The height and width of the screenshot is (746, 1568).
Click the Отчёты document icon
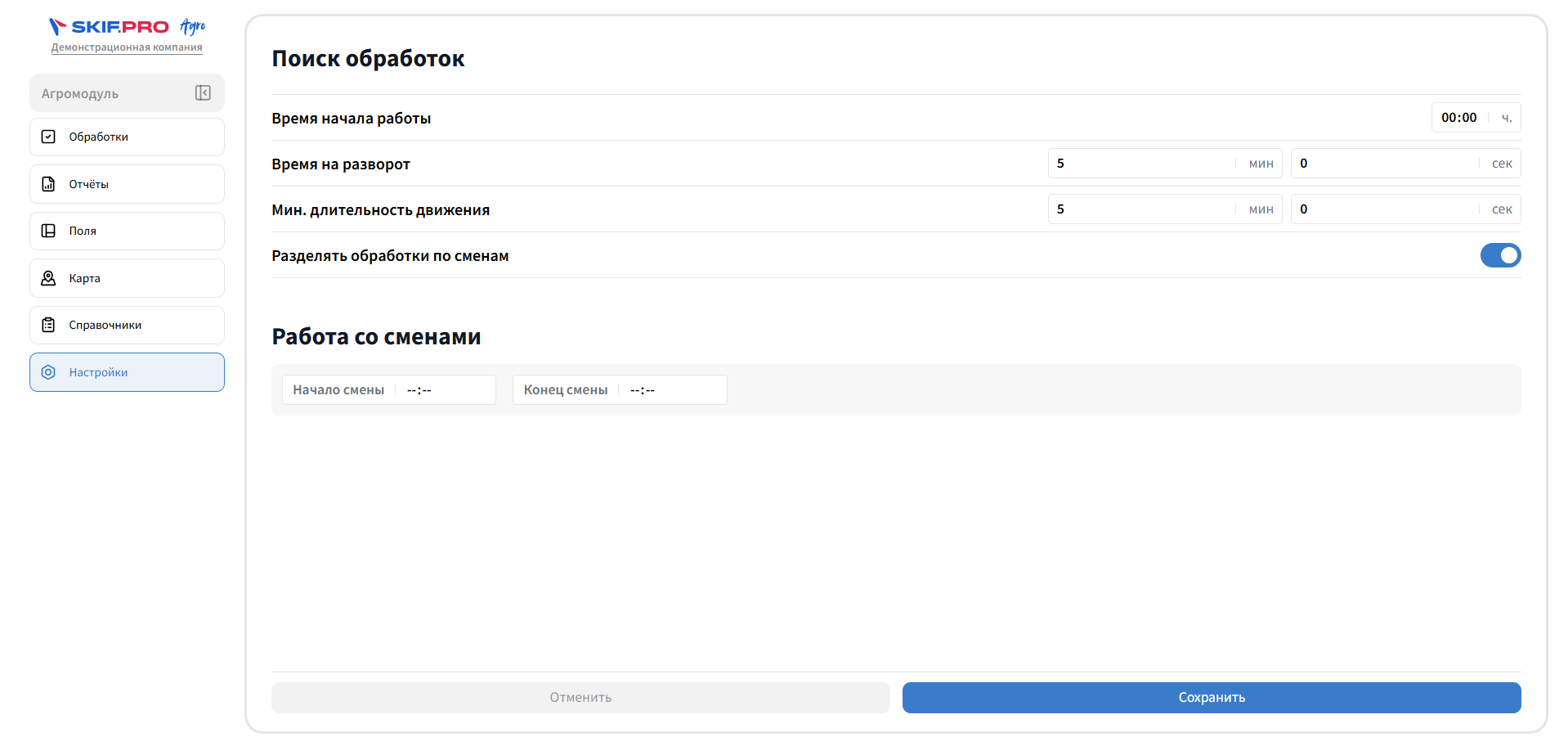tap(48, 184)
